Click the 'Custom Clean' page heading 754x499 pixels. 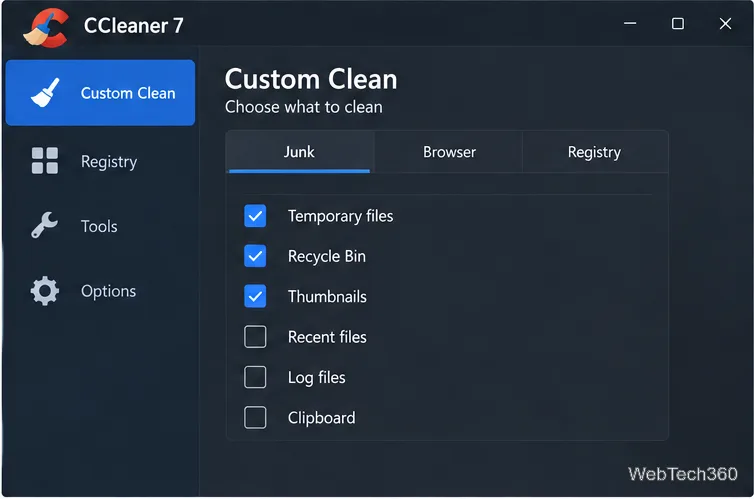(x=311, y=79)
